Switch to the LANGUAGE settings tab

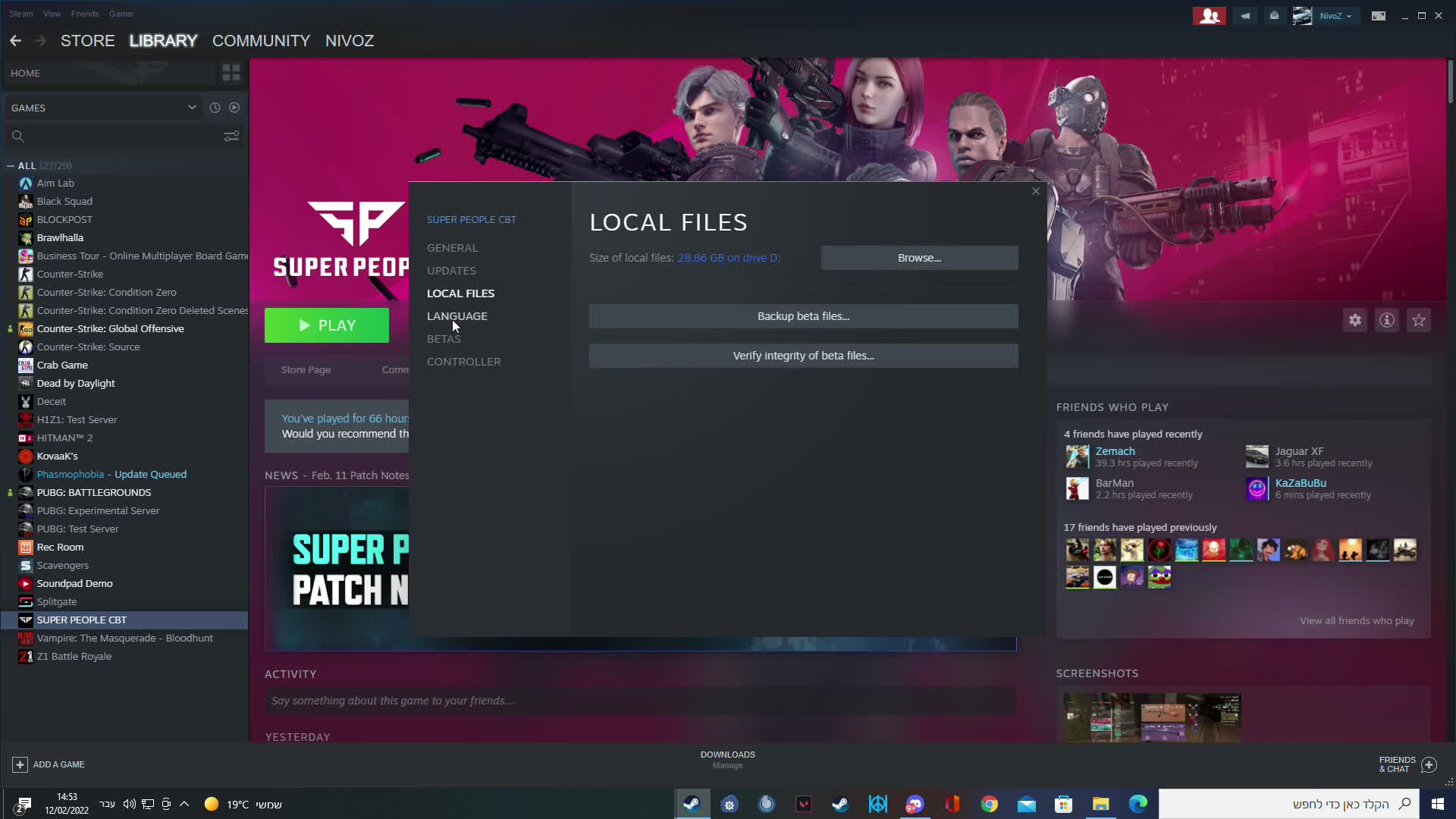457,315
